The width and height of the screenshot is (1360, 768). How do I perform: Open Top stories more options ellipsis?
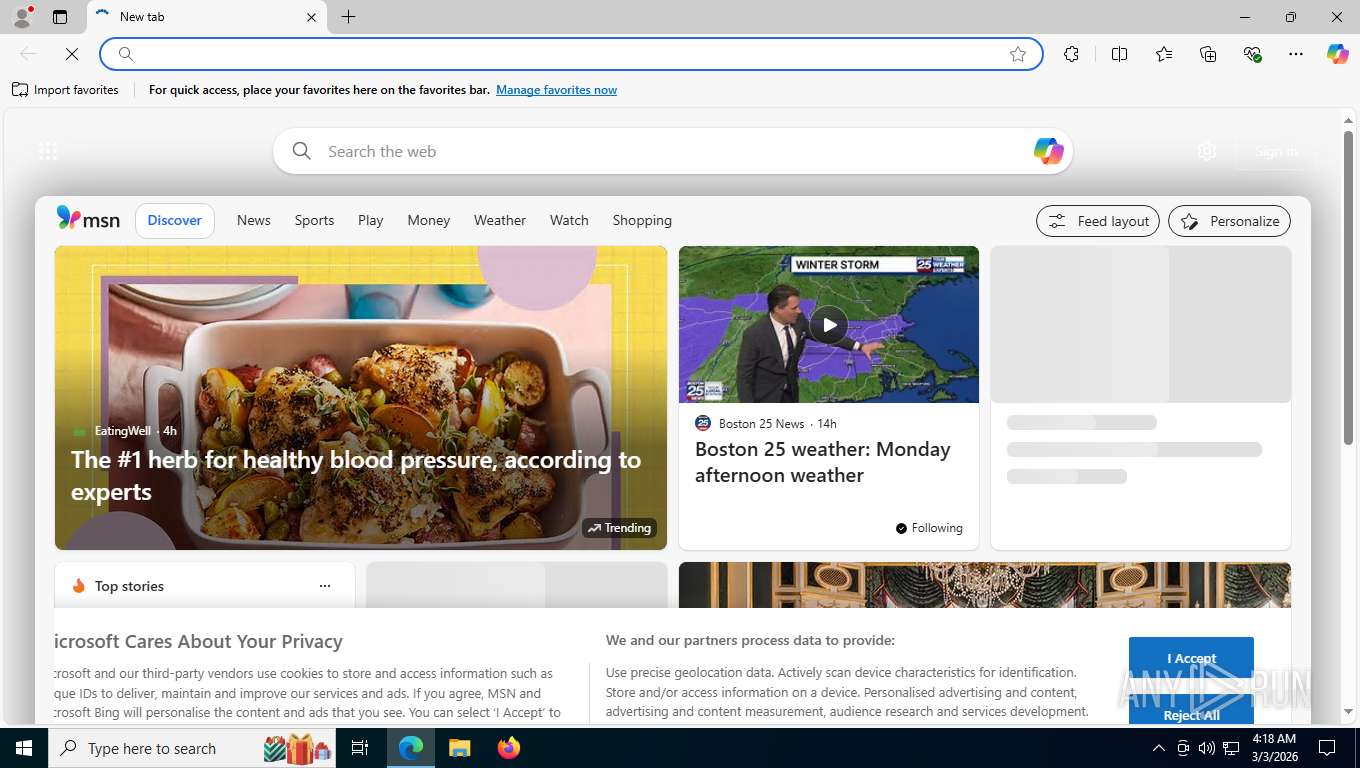click(x=324, y=586)
